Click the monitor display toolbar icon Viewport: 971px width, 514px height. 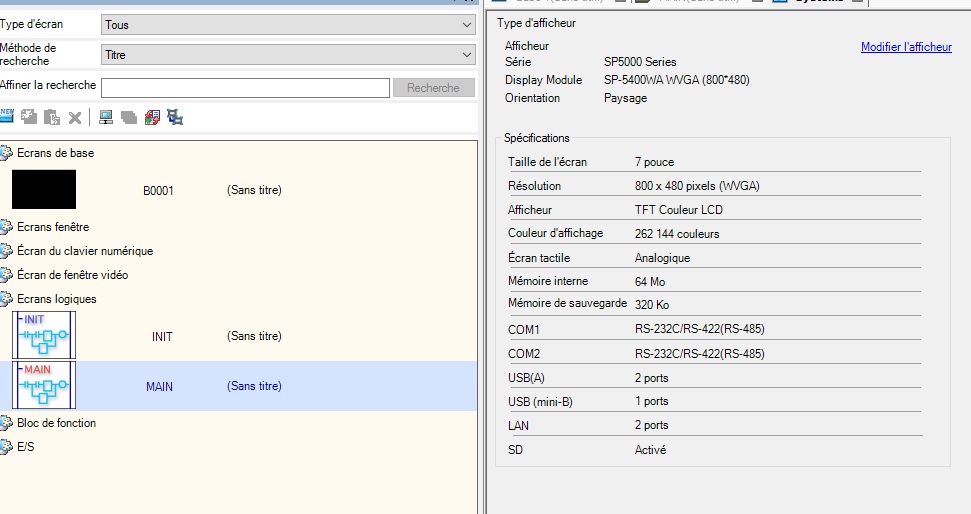(106, 117)
